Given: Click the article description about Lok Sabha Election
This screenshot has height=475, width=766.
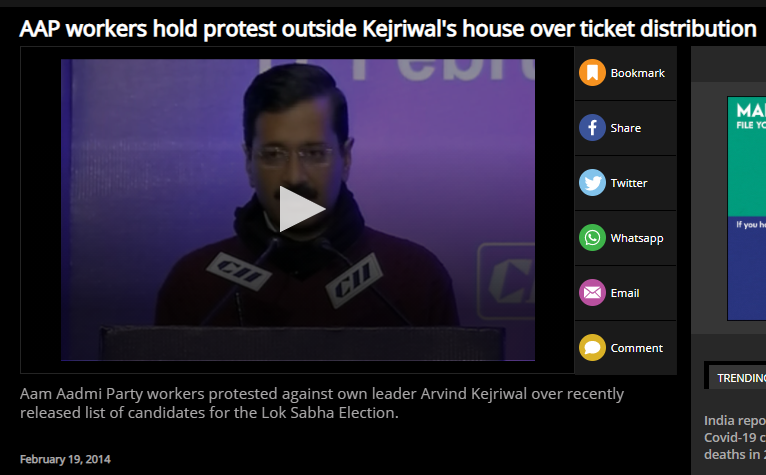Looking at the screenshot, I should click(322, 403).
